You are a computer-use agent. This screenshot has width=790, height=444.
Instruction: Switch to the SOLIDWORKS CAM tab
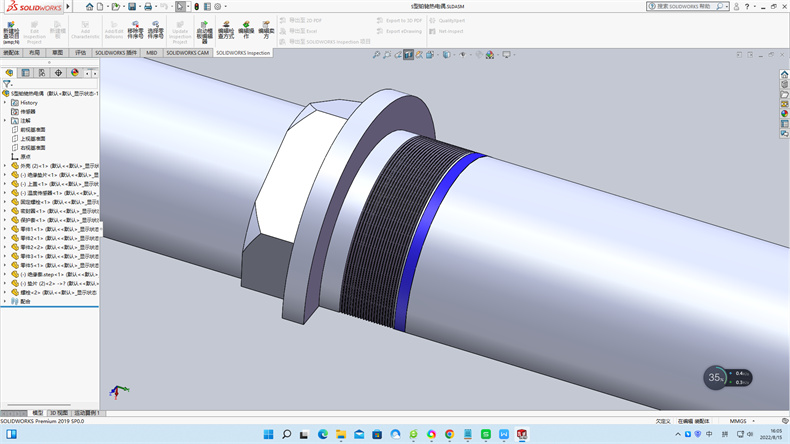coord(188,52)
